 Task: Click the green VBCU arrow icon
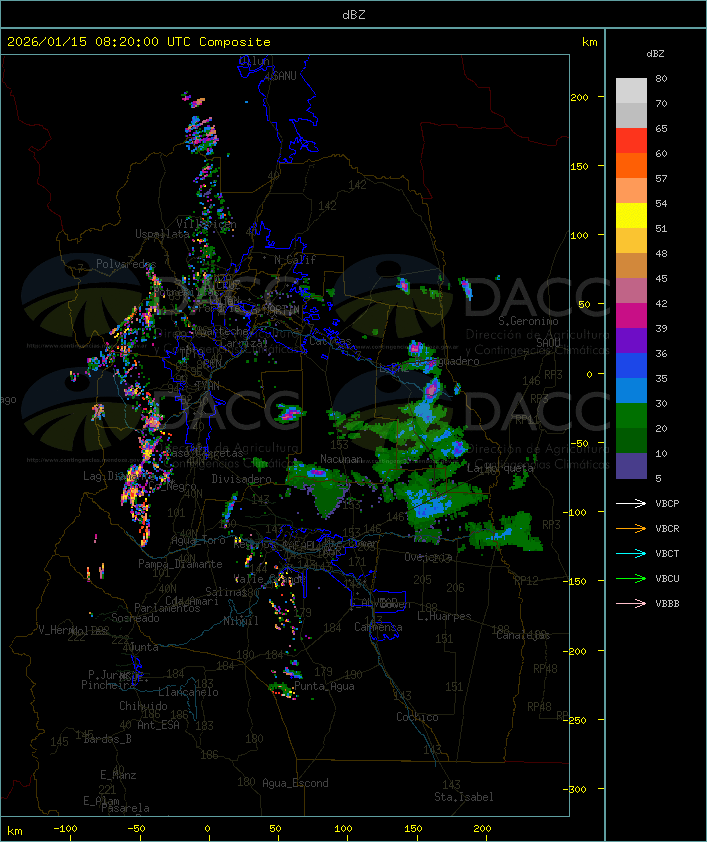point(631,578)
